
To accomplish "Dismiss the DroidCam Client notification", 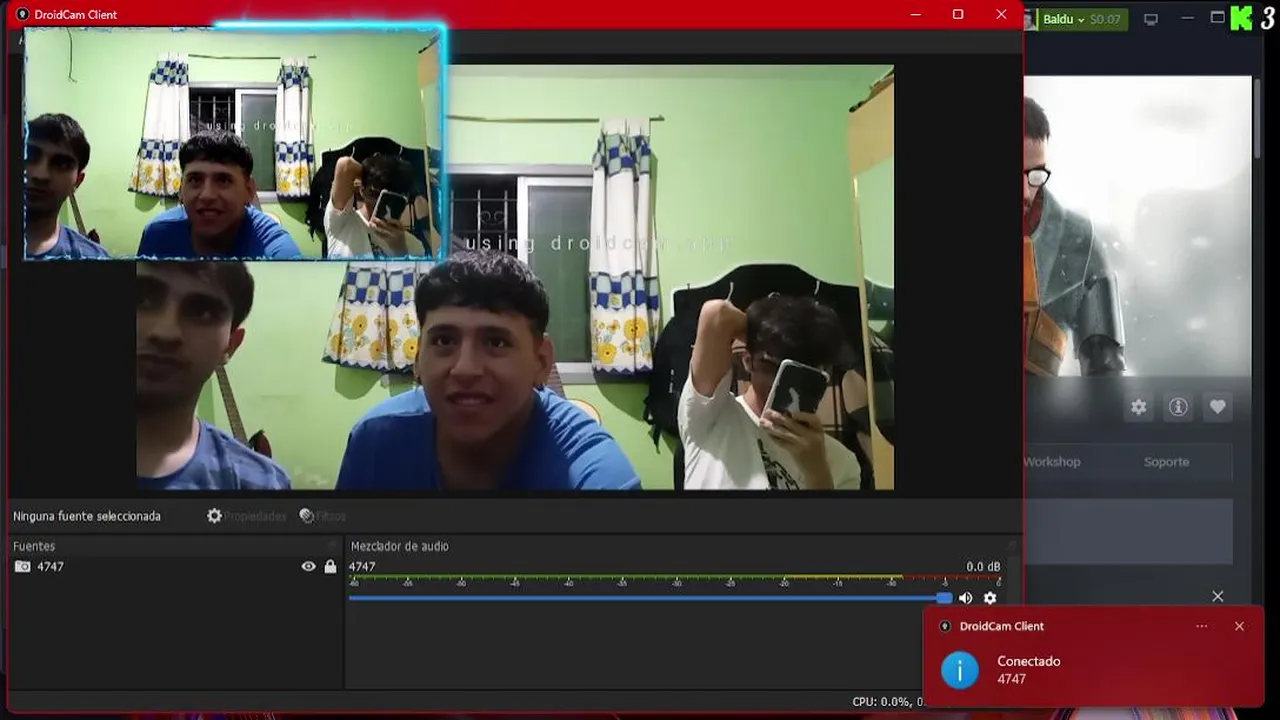I will 1239,626.
